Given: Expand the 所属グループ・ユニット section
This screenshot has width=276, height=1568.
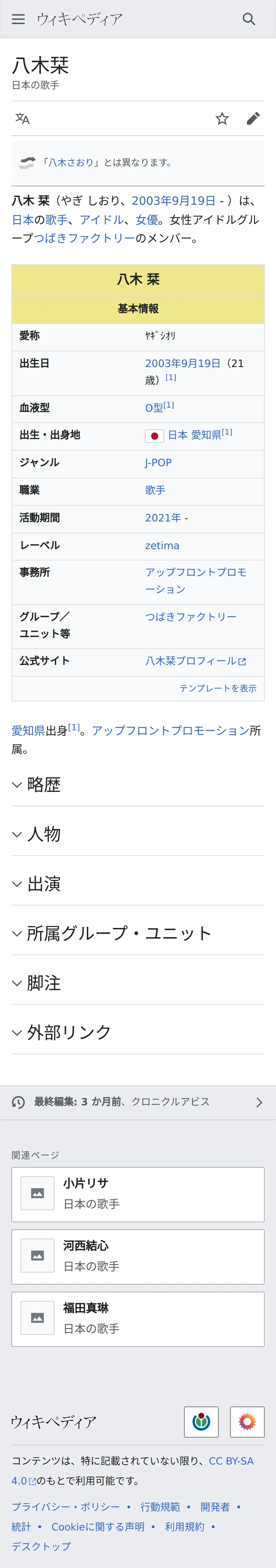Looking at the screenshot, I should point(138,933).
